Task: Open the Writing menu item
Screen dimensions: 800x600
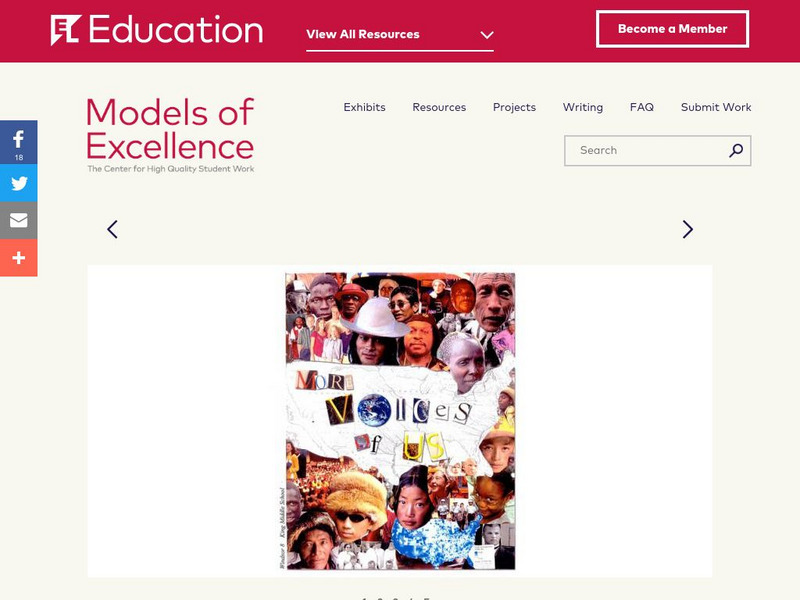Action: [582, 107]
